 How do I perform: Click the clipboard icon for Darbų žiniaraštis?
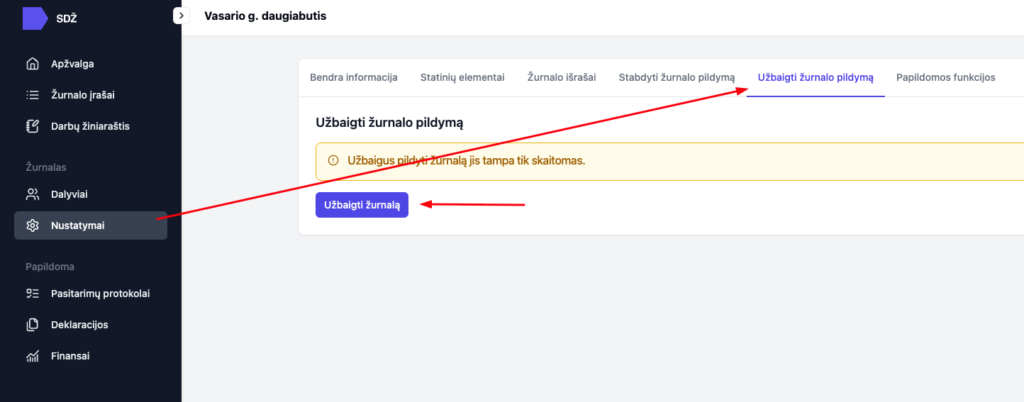[32, 126]
